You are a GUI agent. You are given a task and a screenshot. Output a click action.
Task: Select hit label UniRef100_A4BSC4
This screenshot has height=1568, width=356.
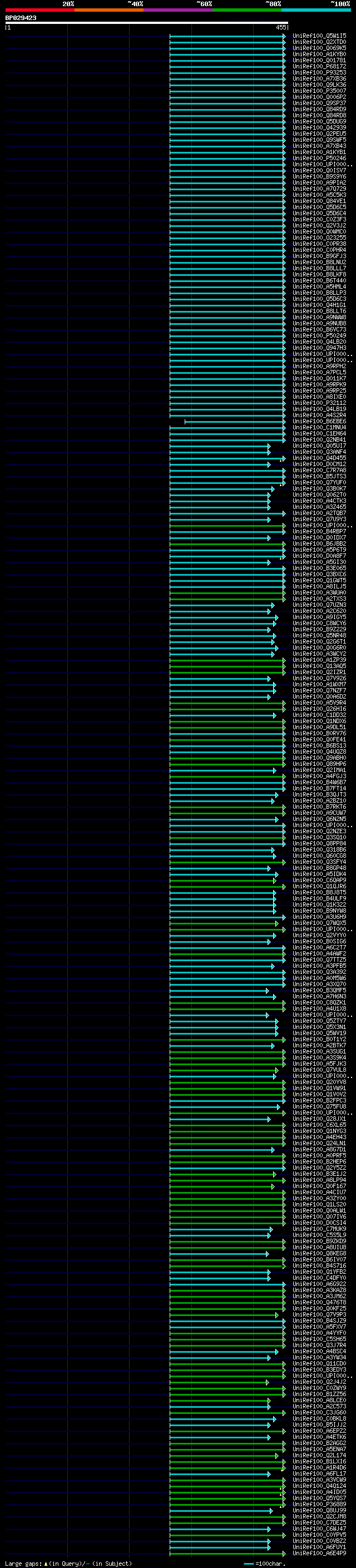pos(319,1351)
